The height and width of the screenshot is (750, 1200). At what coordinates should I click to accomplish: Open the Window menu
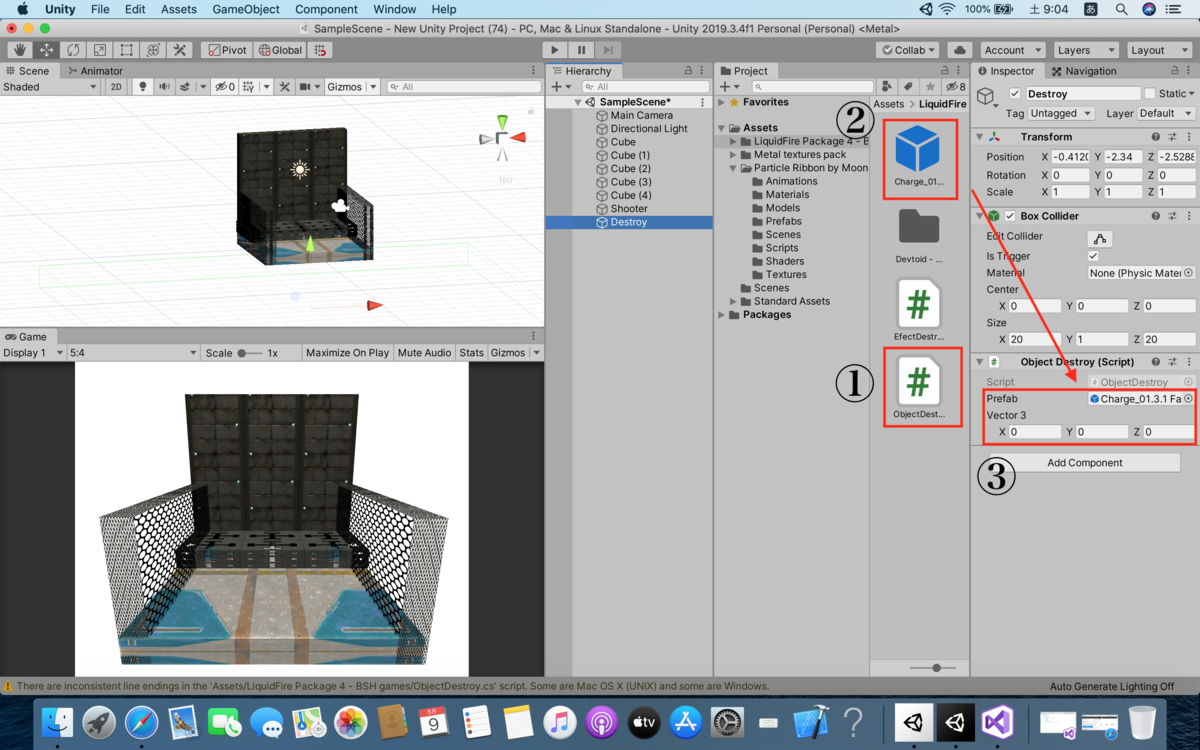coord(395,9)
